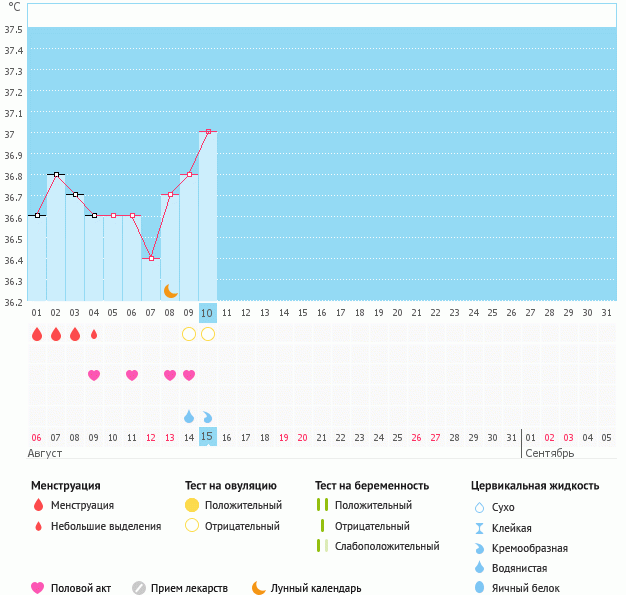Click the Лунный календарь legend moon icon

tap(259, 588)
